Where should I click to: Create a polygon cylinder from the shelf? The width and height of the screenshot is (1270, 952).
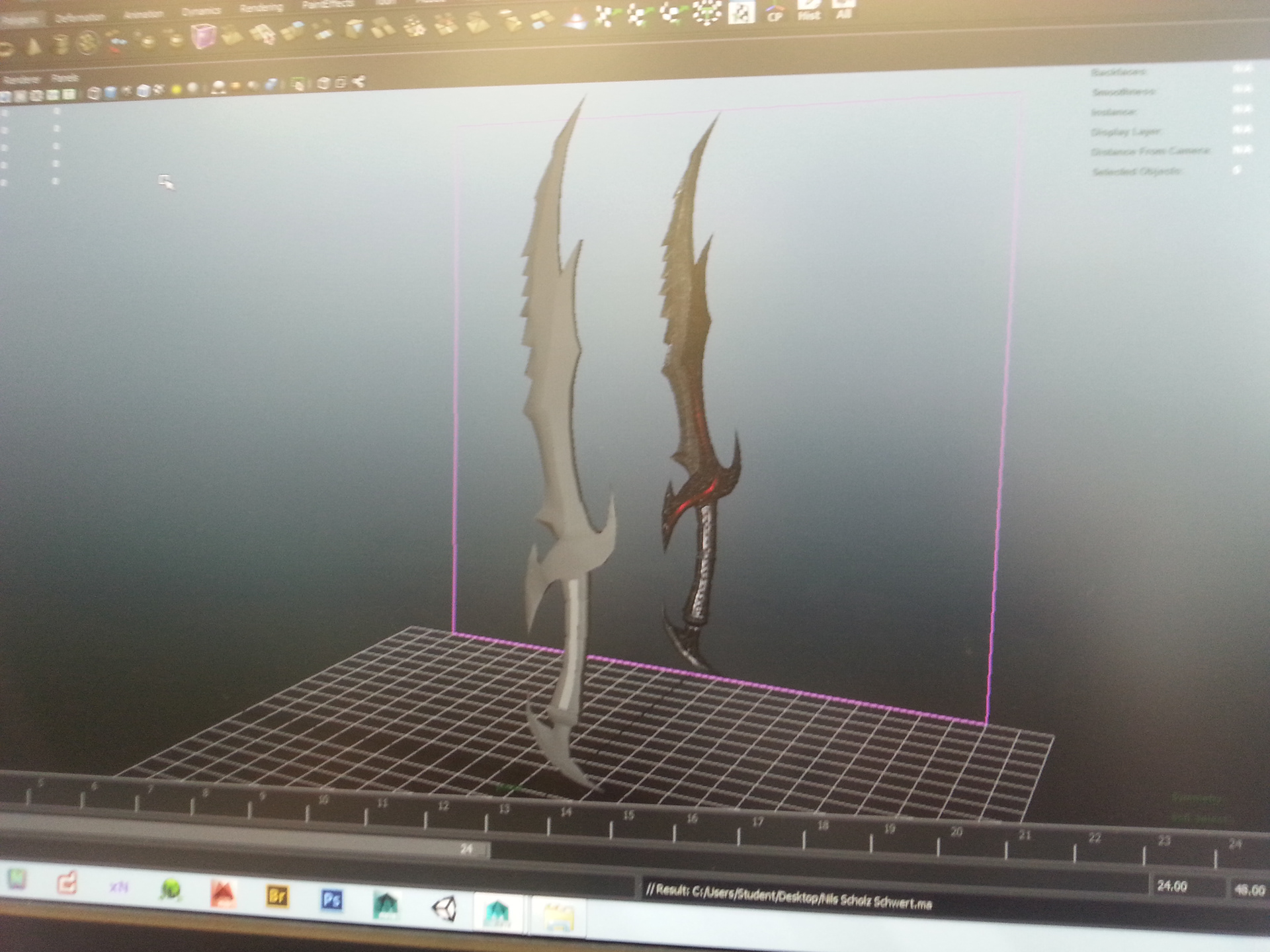click(x=61, y=45)
